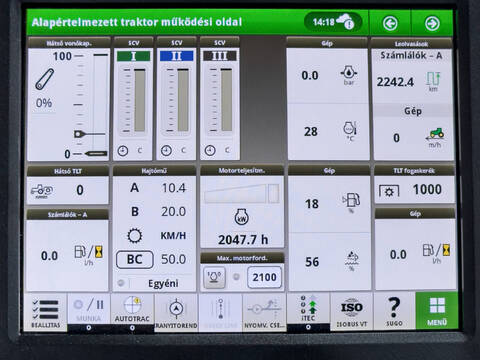The height and width of the screenshot is (360, 480).
Task: Open the Irányítórend guidance shortcut
Action: pos(176,312)
